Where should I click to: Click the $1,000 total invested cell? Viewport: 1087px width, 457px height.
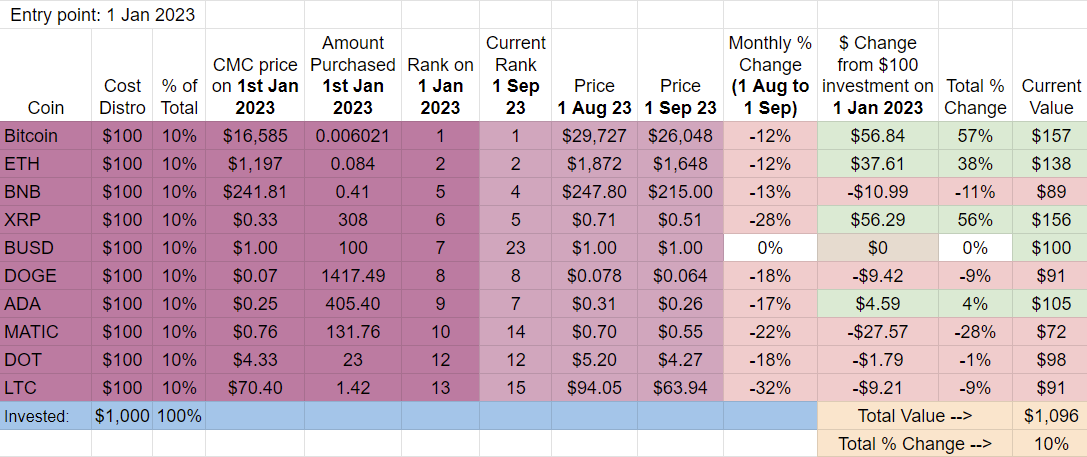point(122,415)
